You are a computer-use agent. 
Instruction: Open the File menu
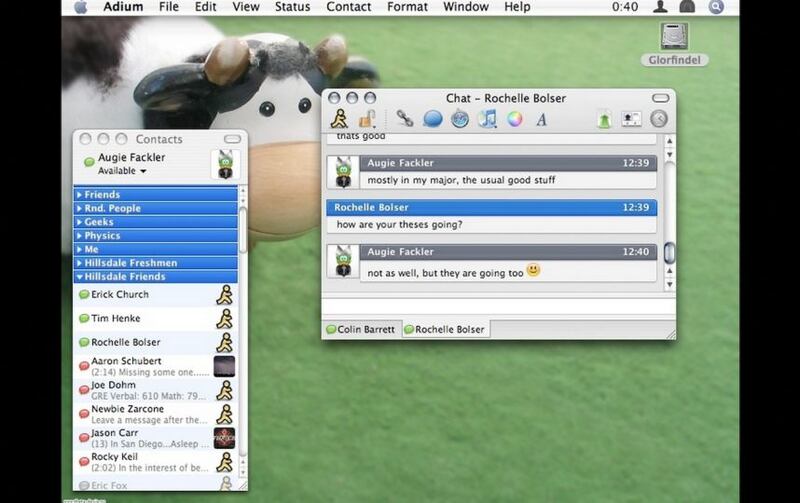click(x=168, y=7)
